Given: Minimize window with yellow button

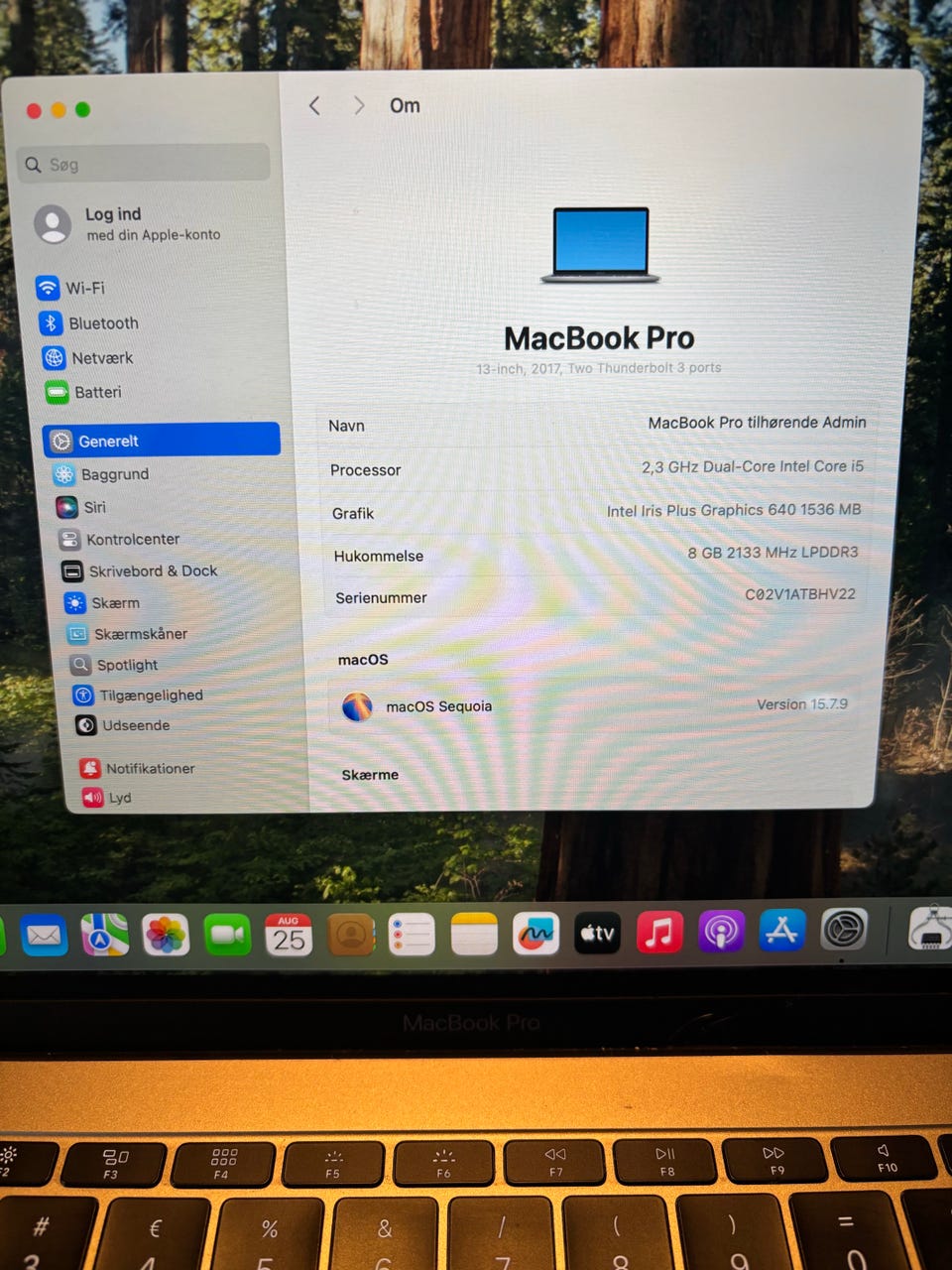Looking at the screenshot, I should click(59, 109).
